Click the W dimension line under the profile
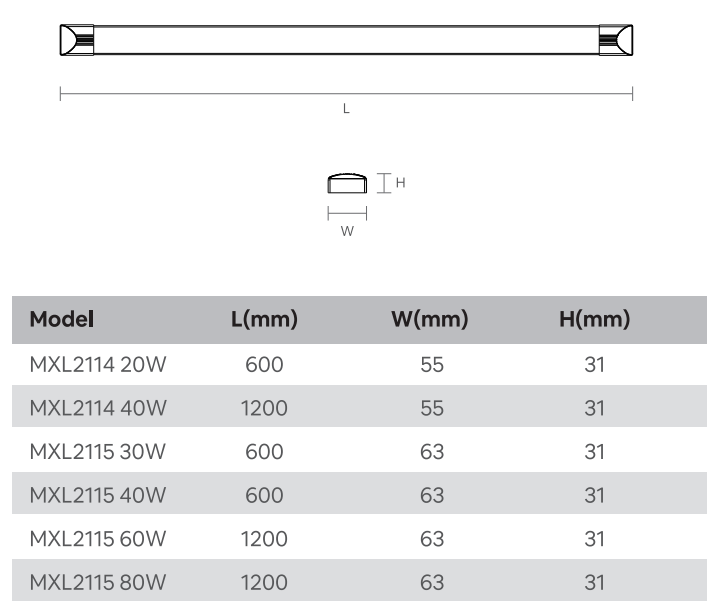713x608 pixels. [x=347, y=213]
